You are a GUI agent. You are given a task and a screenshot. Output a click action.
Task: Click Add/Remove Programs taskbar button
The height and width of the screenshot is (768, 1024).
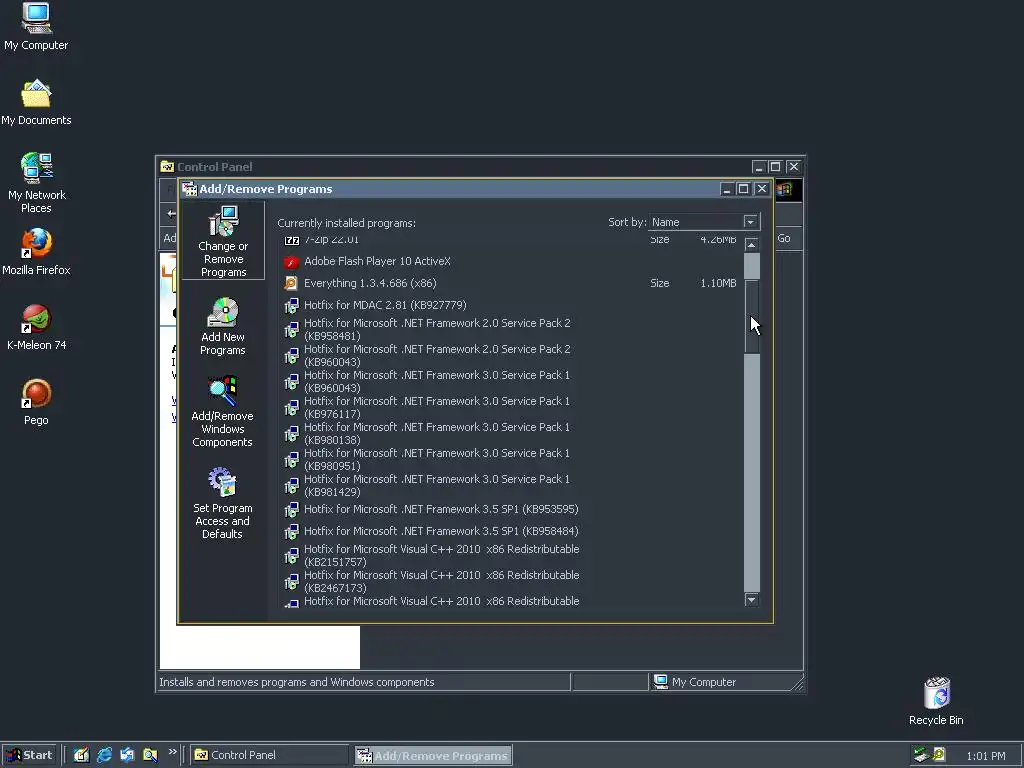point(433,755)
